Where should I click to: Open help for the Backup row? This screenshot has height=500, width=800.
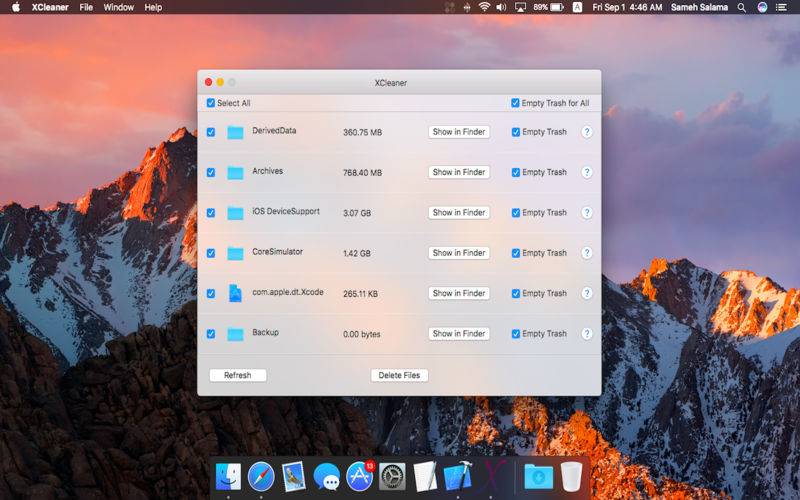(x=587, y=334)
